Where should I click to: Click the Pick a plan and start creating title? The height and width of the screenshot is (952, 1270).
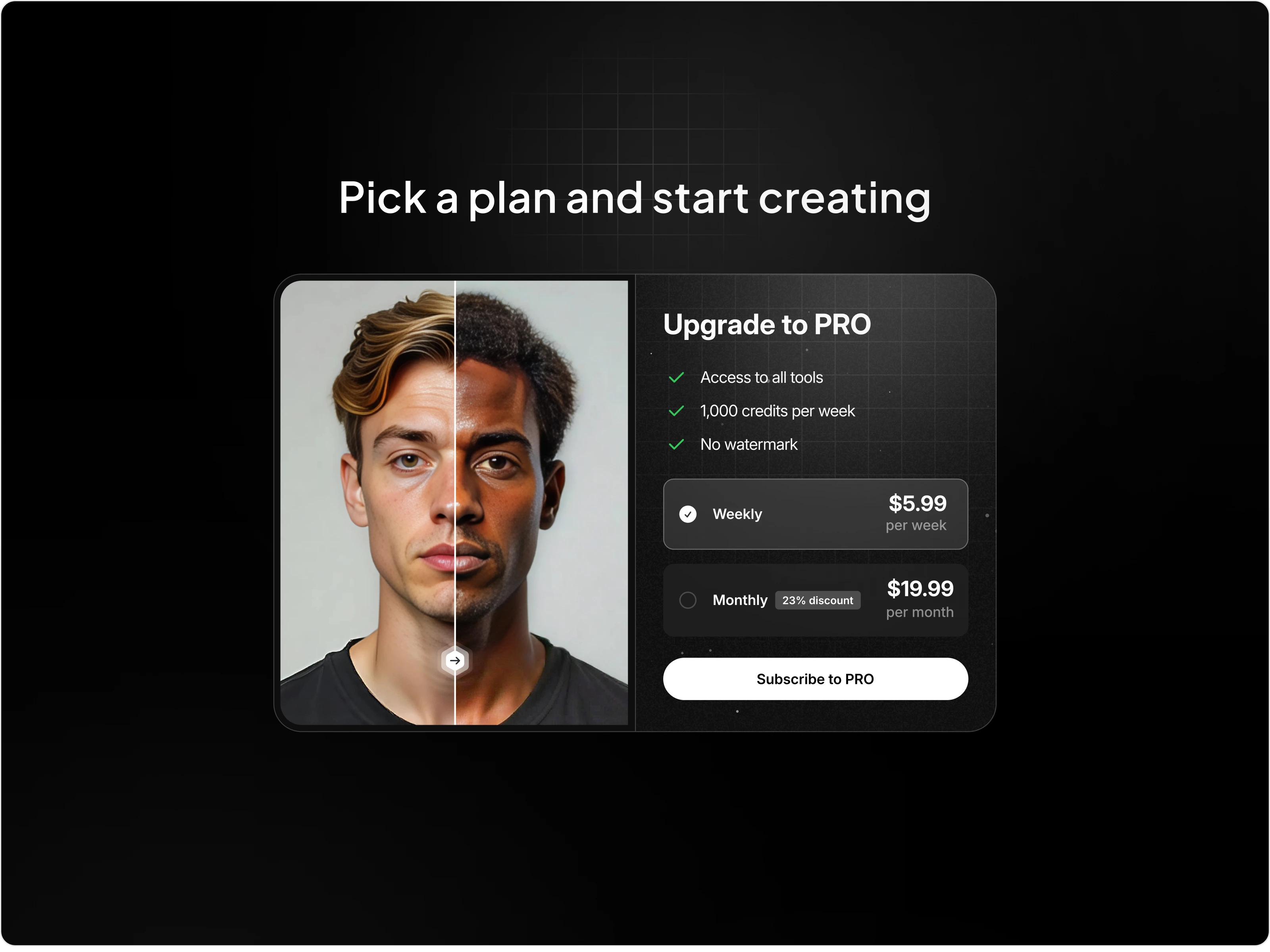635,199
